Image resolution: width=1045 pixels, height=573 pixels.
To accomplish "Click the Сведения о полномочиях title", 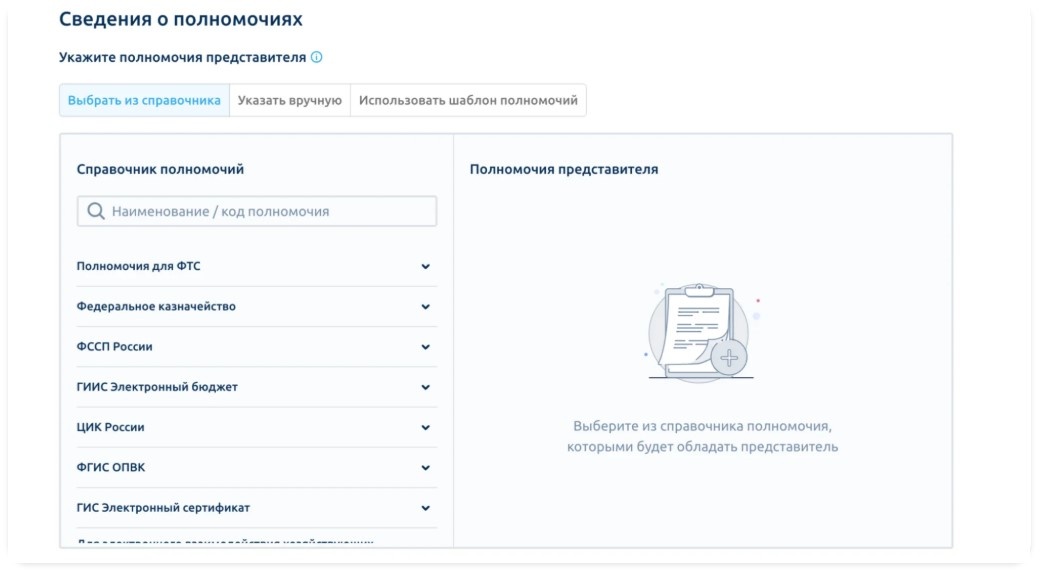I will click(x=181, y=19).
